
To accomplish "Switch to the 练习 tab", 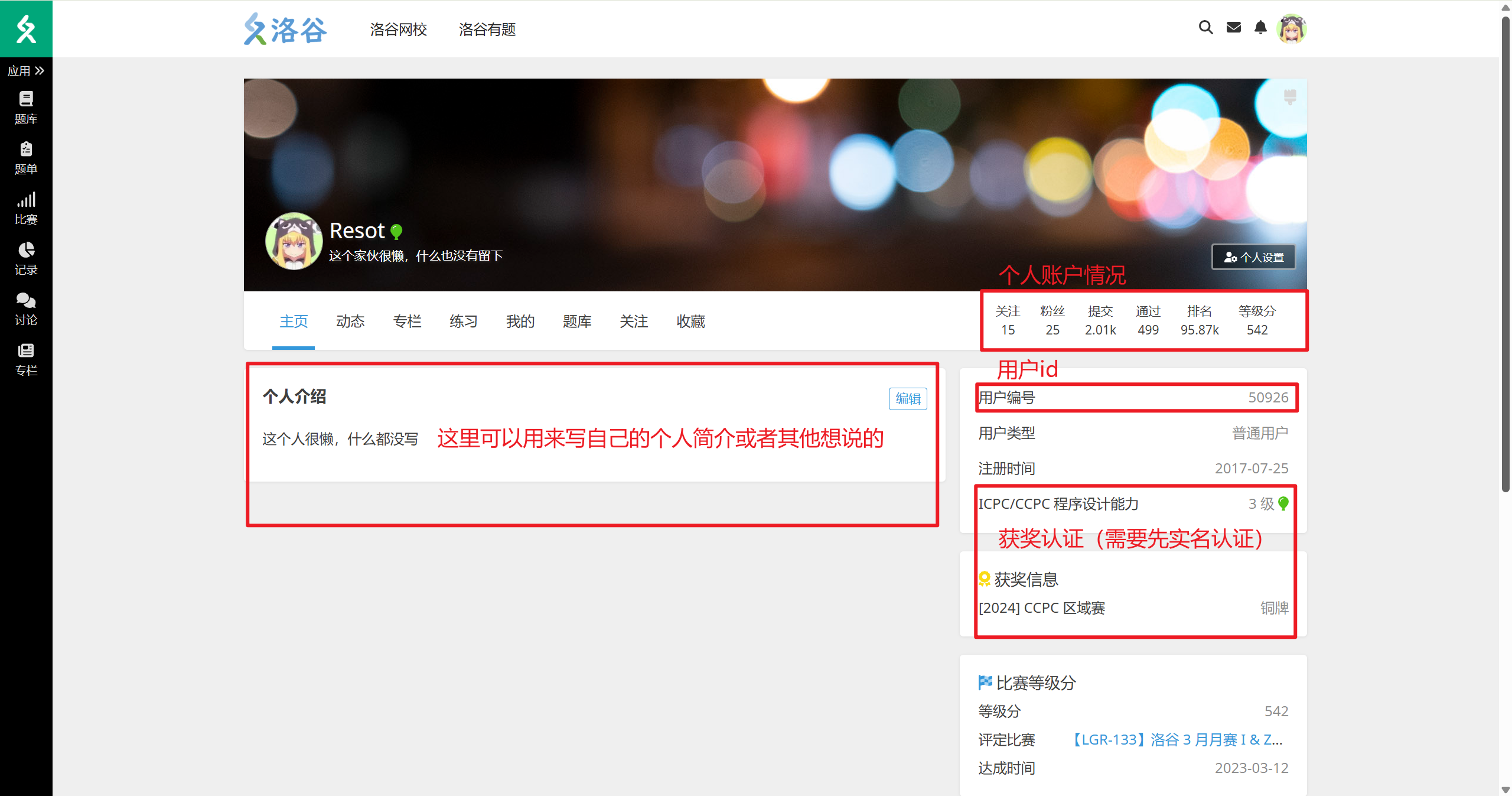I will point(464,321).
